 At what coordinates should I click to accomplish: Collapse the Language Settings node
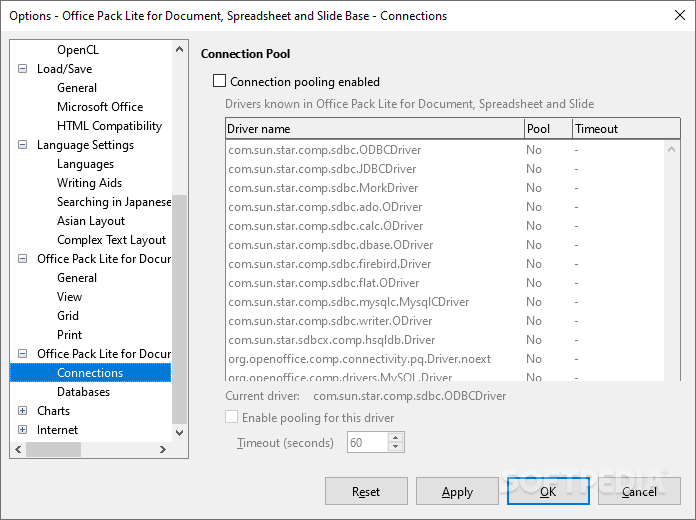click(x=22, y=145)
